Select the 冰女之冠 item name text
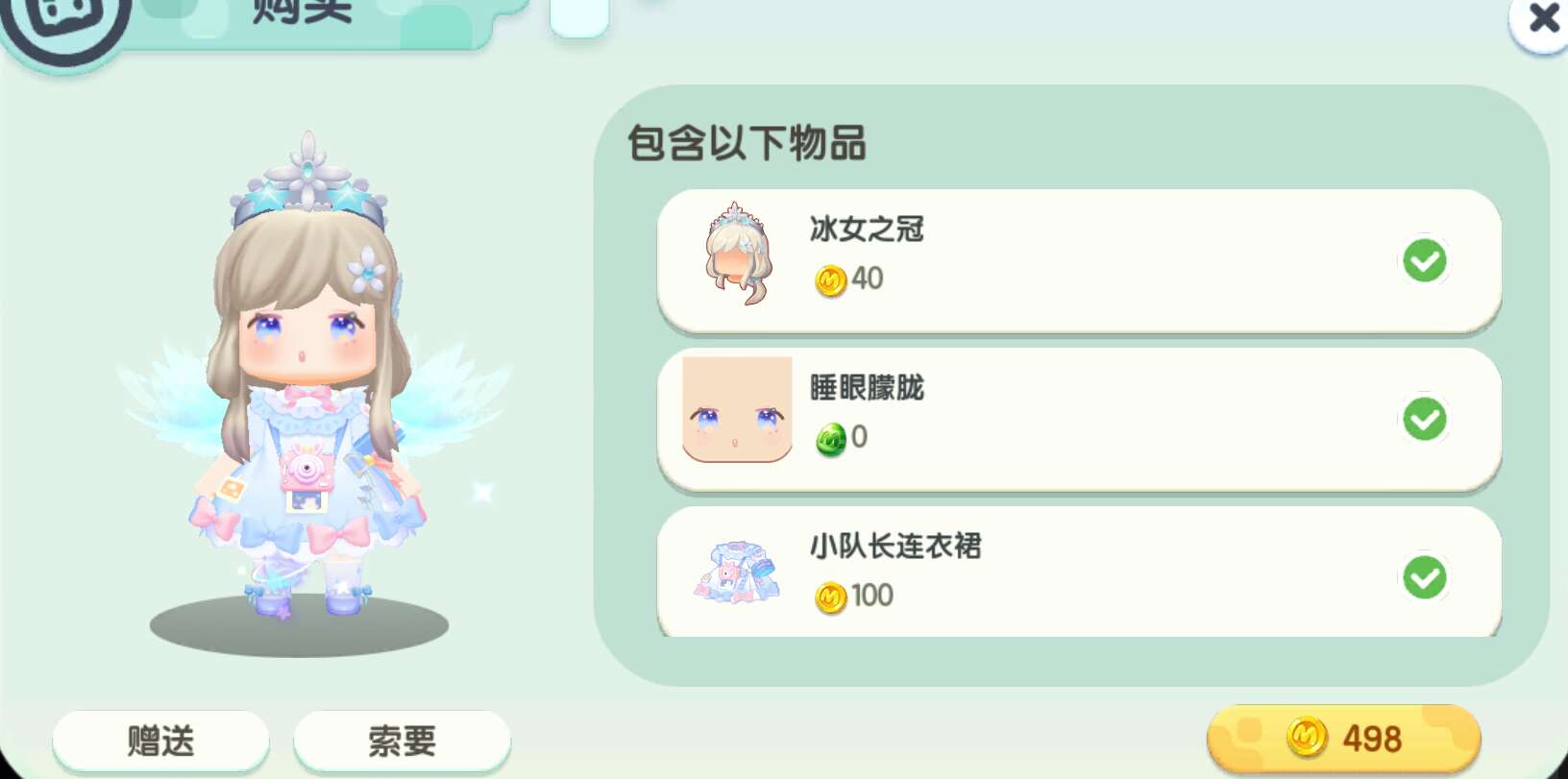 point(867,229)
